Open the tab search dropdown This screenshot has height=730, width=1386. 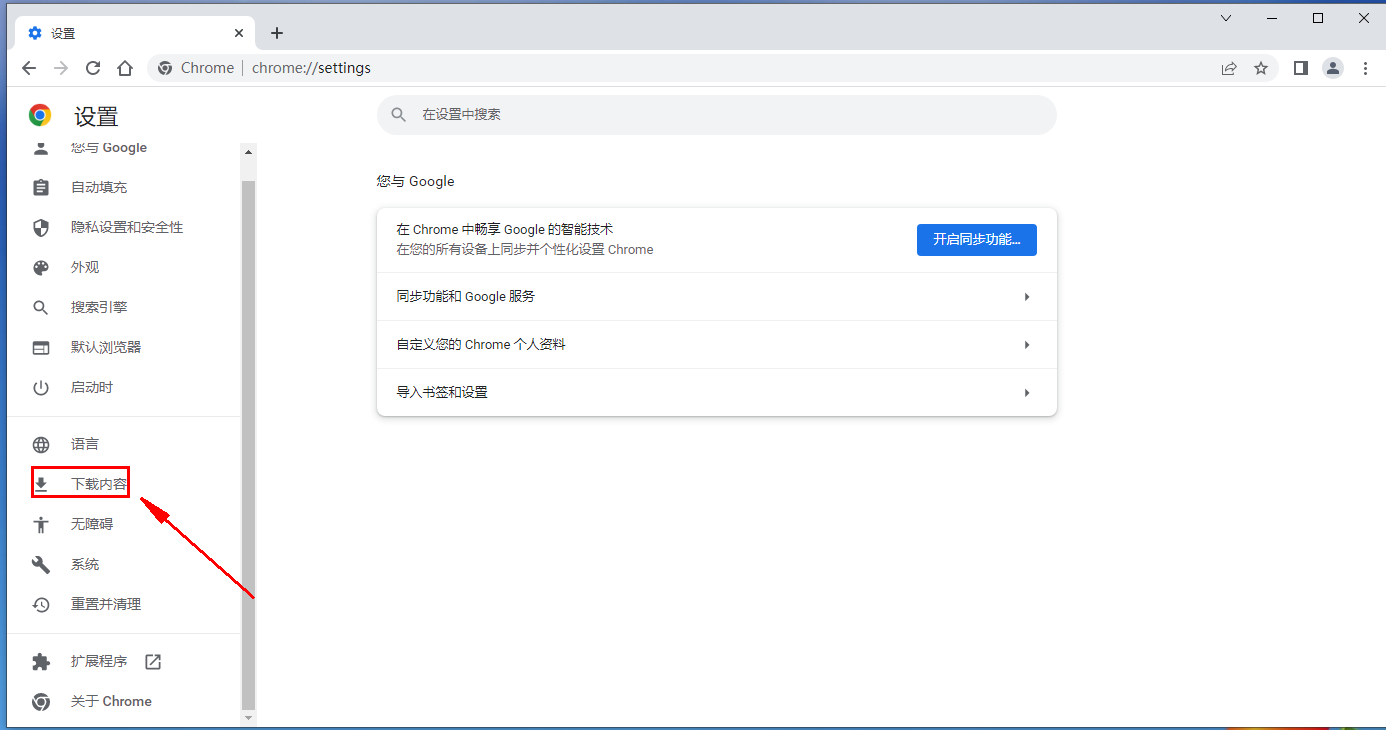[1227, 18]
